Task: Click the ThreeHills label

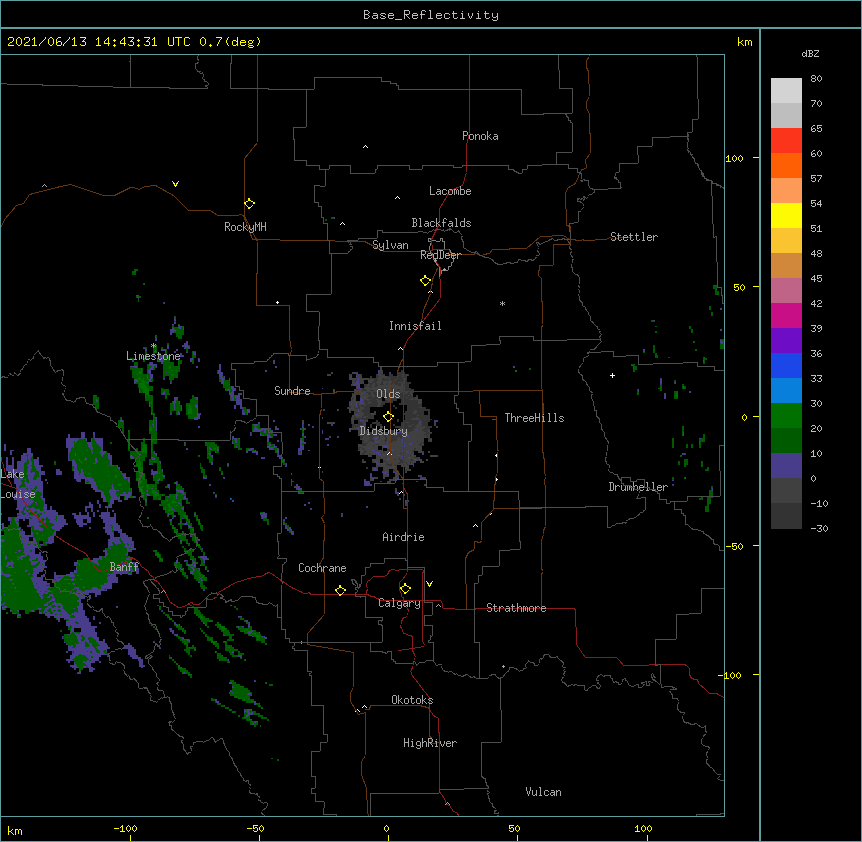Action: [x=534, y=418]
